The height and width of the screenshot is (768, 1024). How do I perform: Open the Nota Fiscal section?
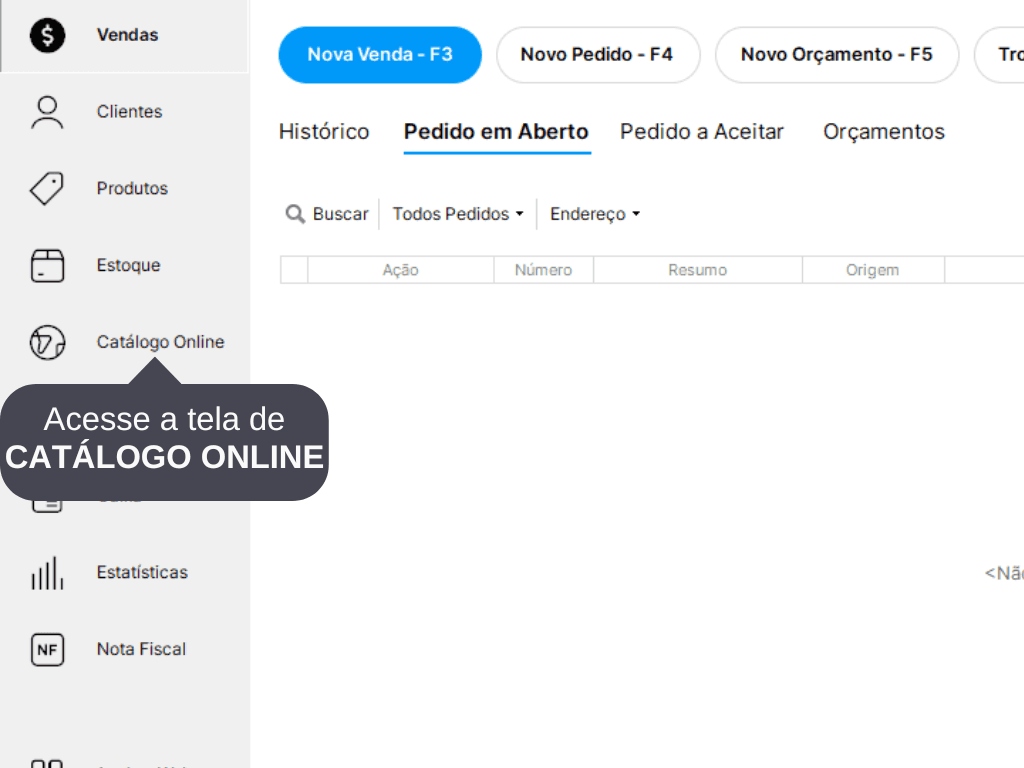pos(141,649)
